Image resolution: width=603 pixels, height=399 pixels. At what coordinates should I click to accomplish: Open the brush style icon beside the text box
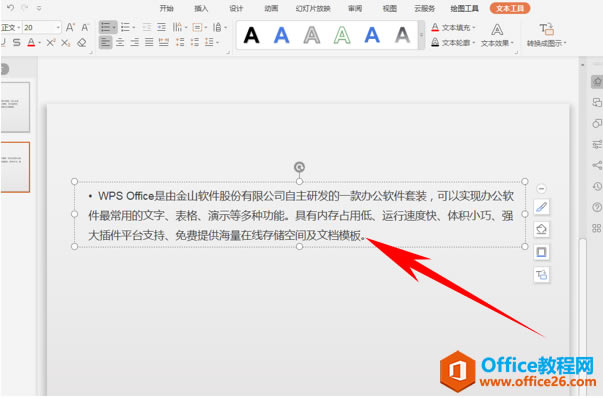click(541, 207)
